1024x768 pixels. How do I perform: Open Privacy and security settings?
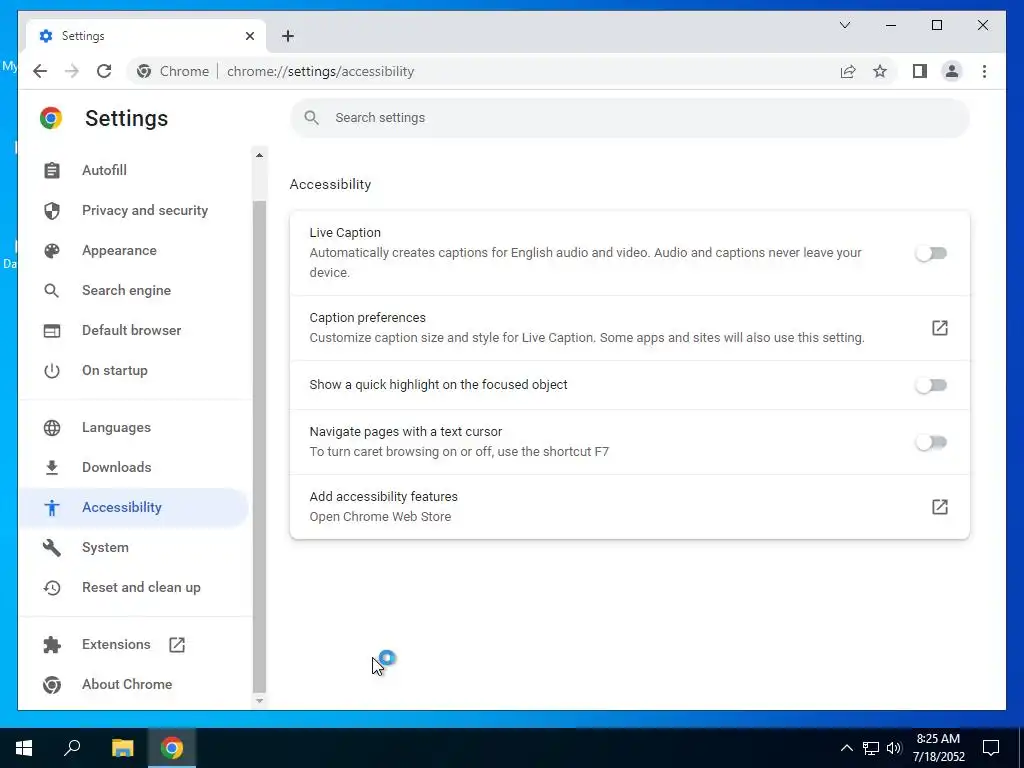click(x=135, y=210)
